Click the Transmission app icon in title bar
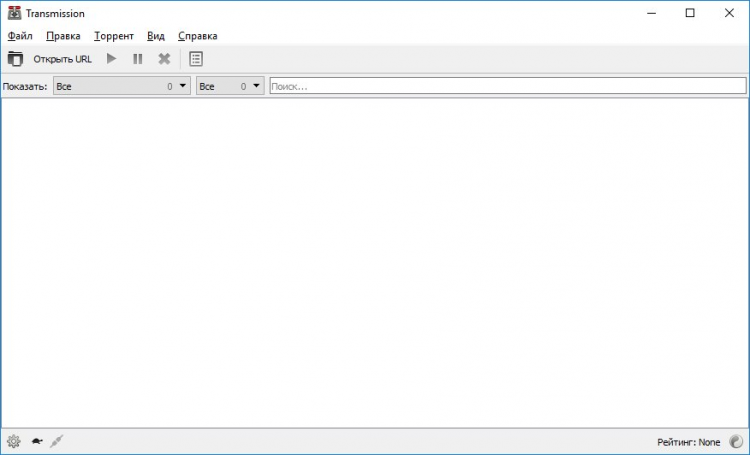 [14, 13]
